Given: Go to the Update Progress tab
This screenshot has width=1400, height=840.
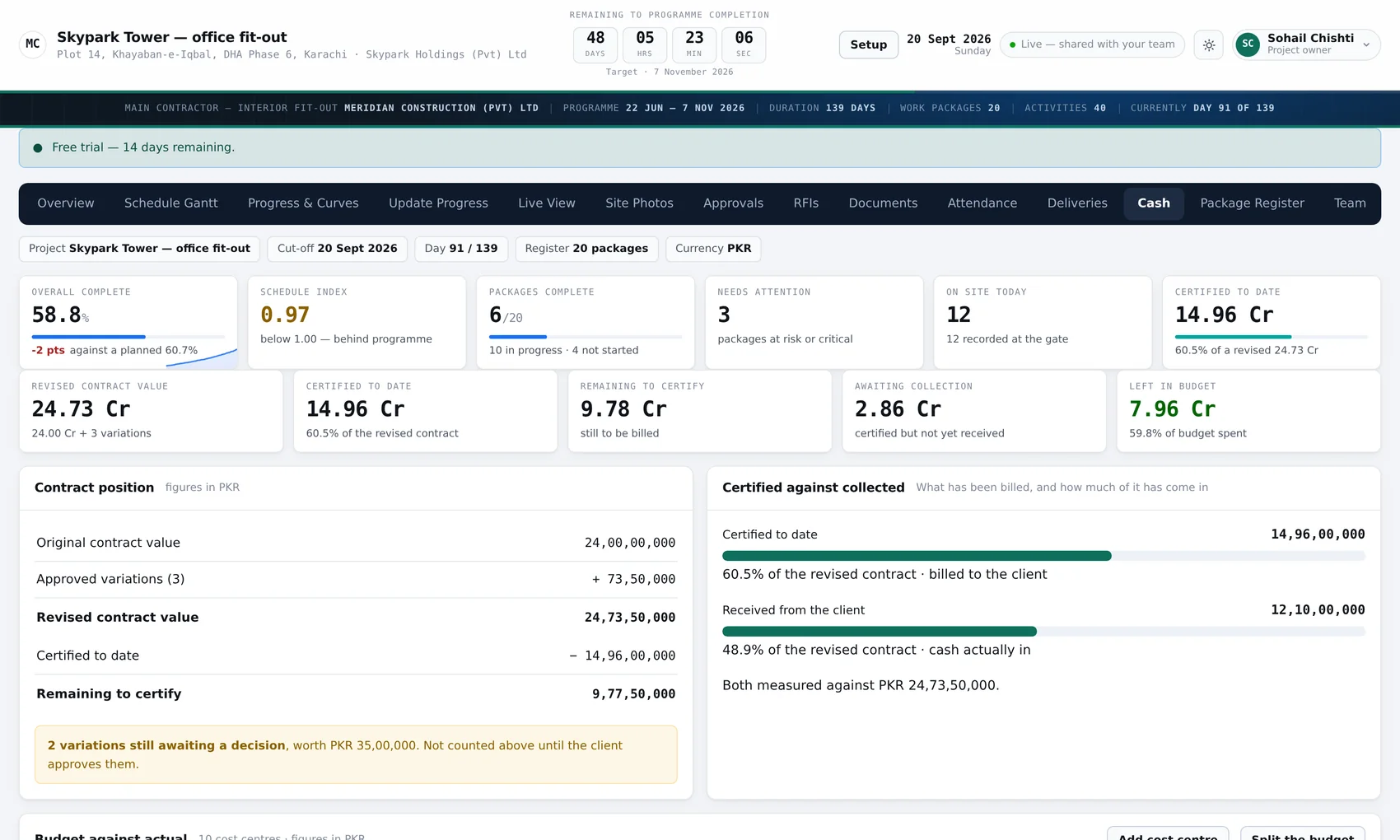Looking at the screenshot, I should point(438,203).
